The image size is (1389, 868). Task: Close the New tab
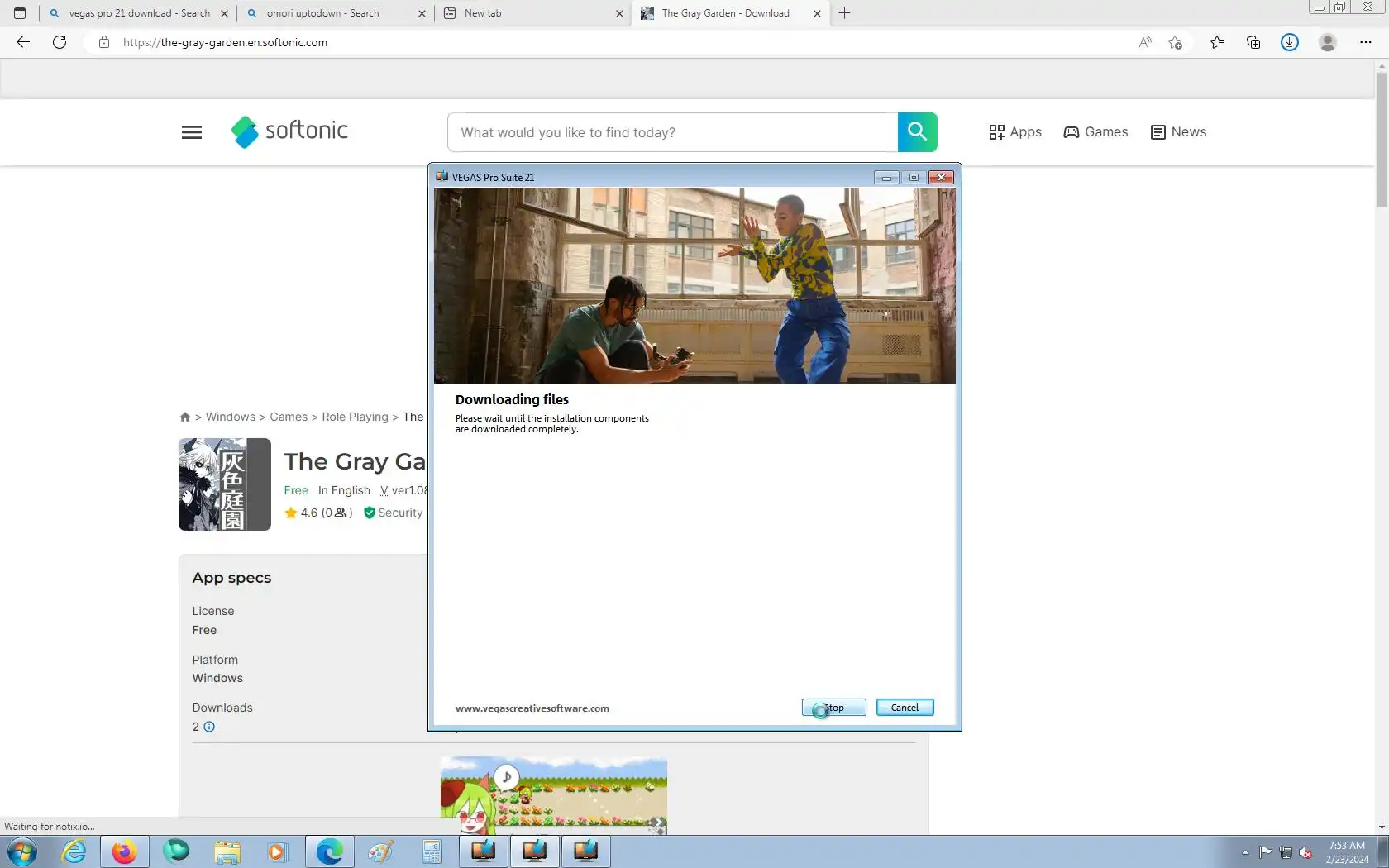click(x=619, y=13)
